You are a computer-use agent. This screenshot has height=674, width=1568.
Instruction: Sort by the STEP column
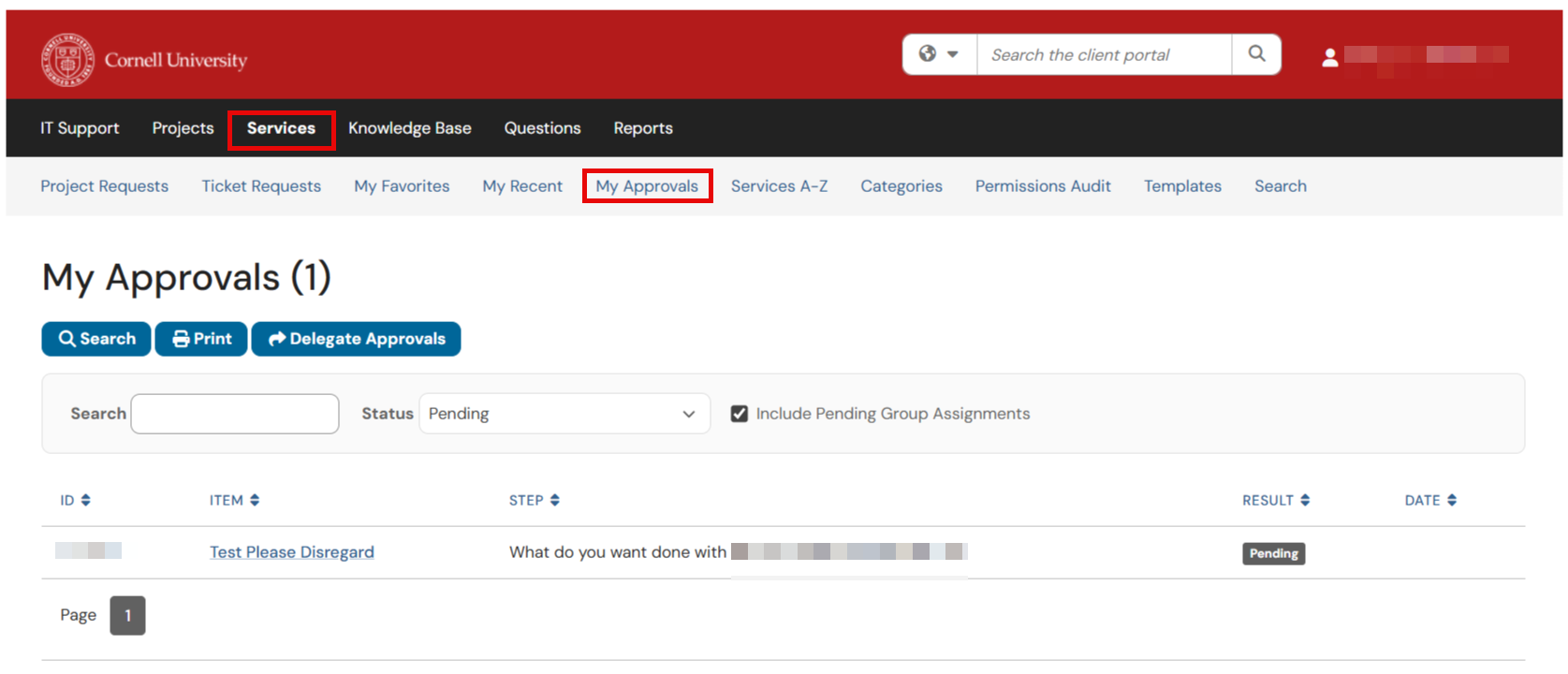click(x=534, y=501)
